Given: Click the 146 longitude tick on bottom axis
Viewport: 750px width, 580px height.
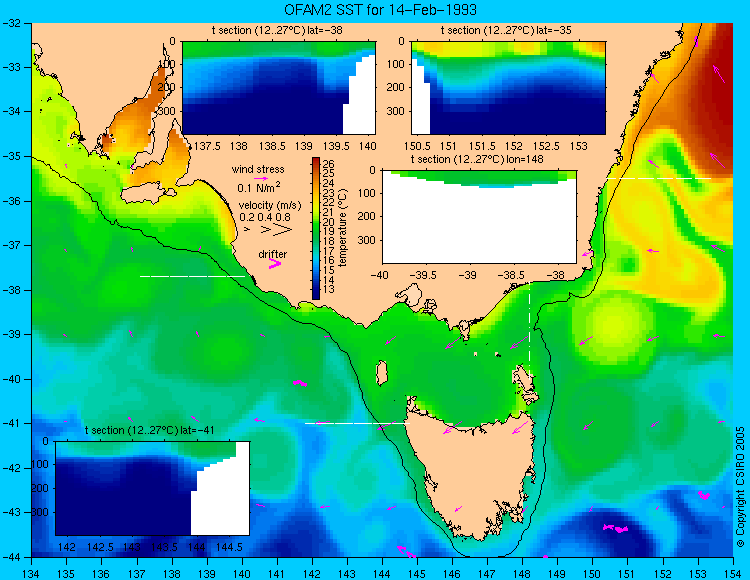Looking at the screenshot, I should point(452,573).
